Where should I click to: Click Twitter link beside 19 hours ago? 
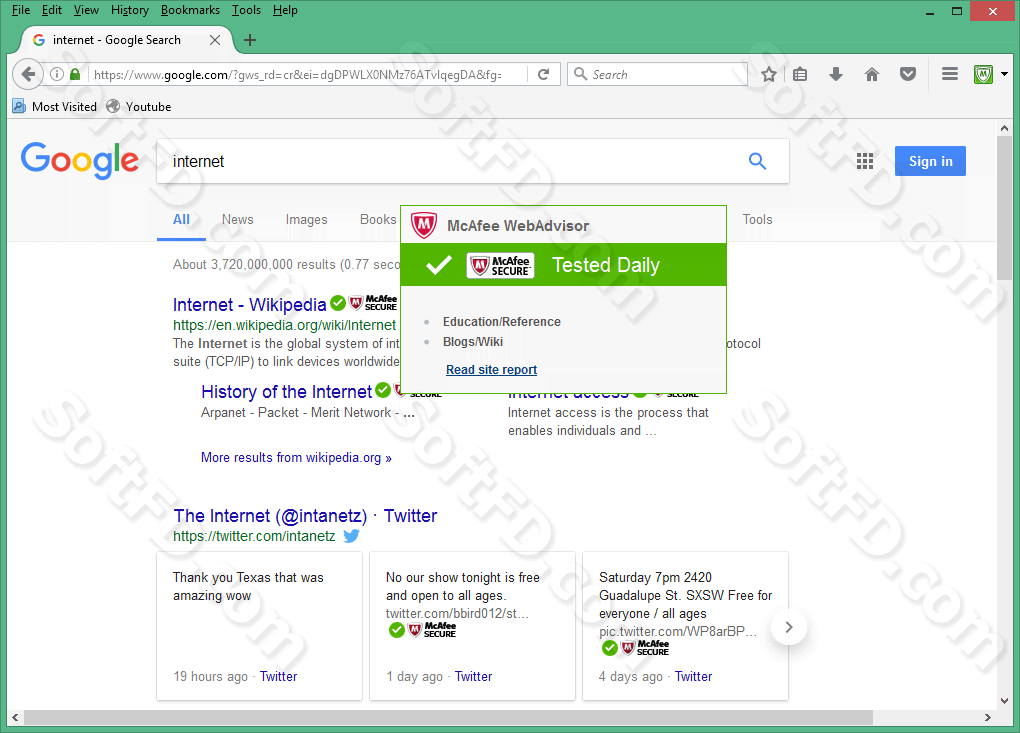[x=278, y=676]
